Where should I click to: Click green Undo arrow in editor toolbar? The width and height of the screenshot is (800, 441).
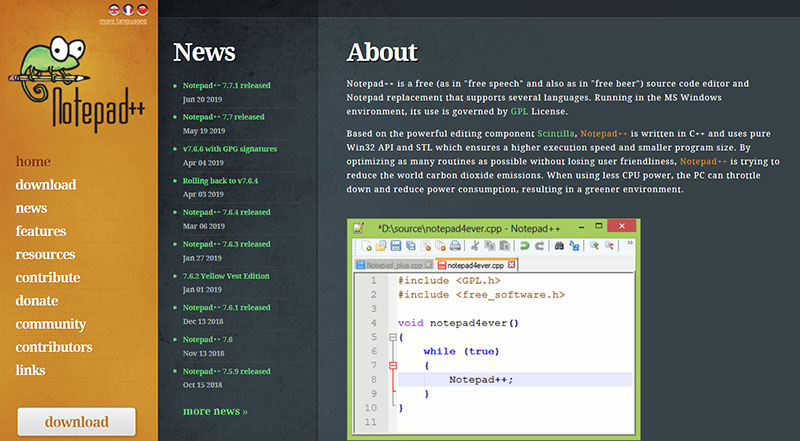524,246
